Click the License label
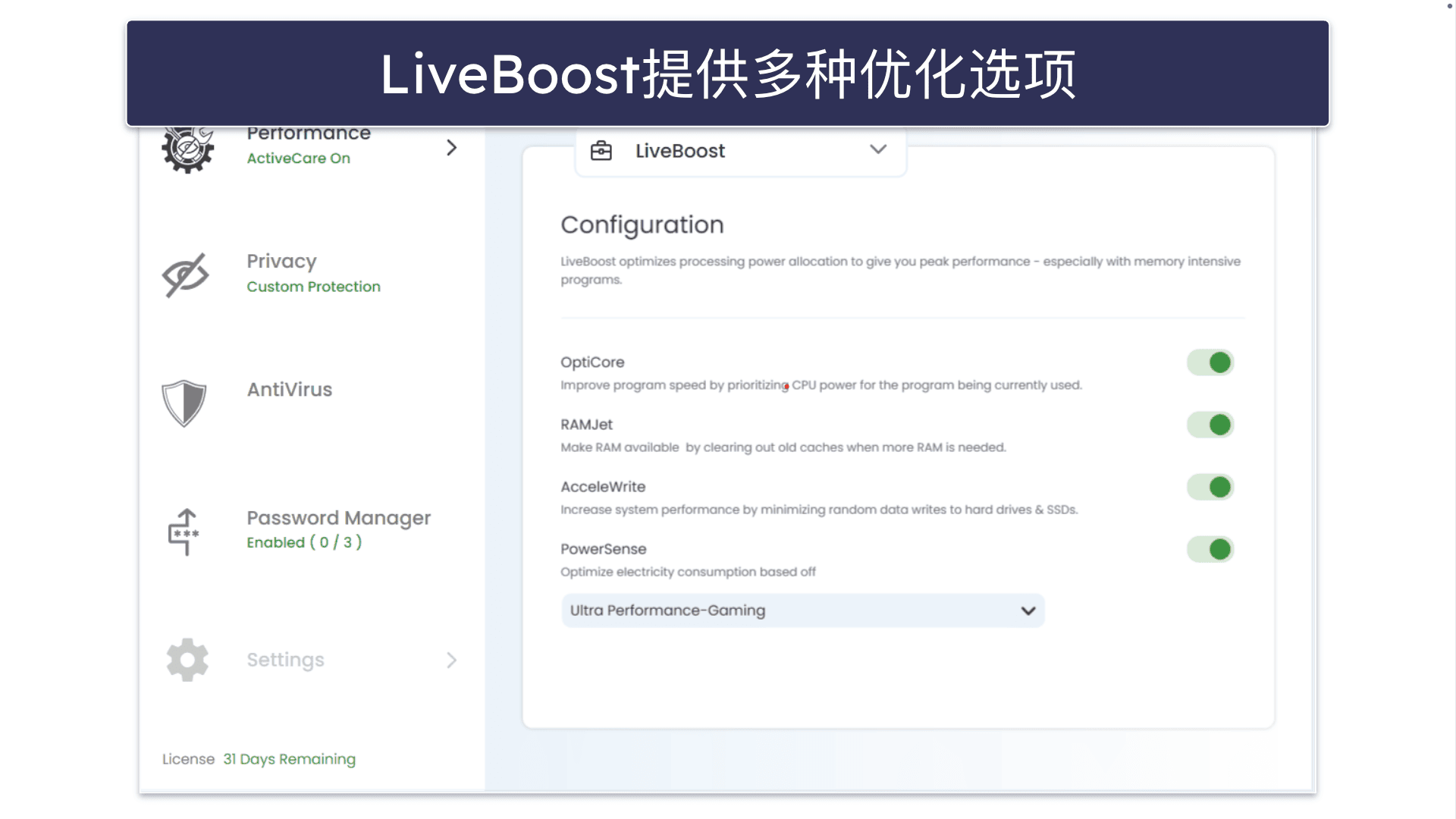Screen dimensions: 1456x819 (188, 759)
